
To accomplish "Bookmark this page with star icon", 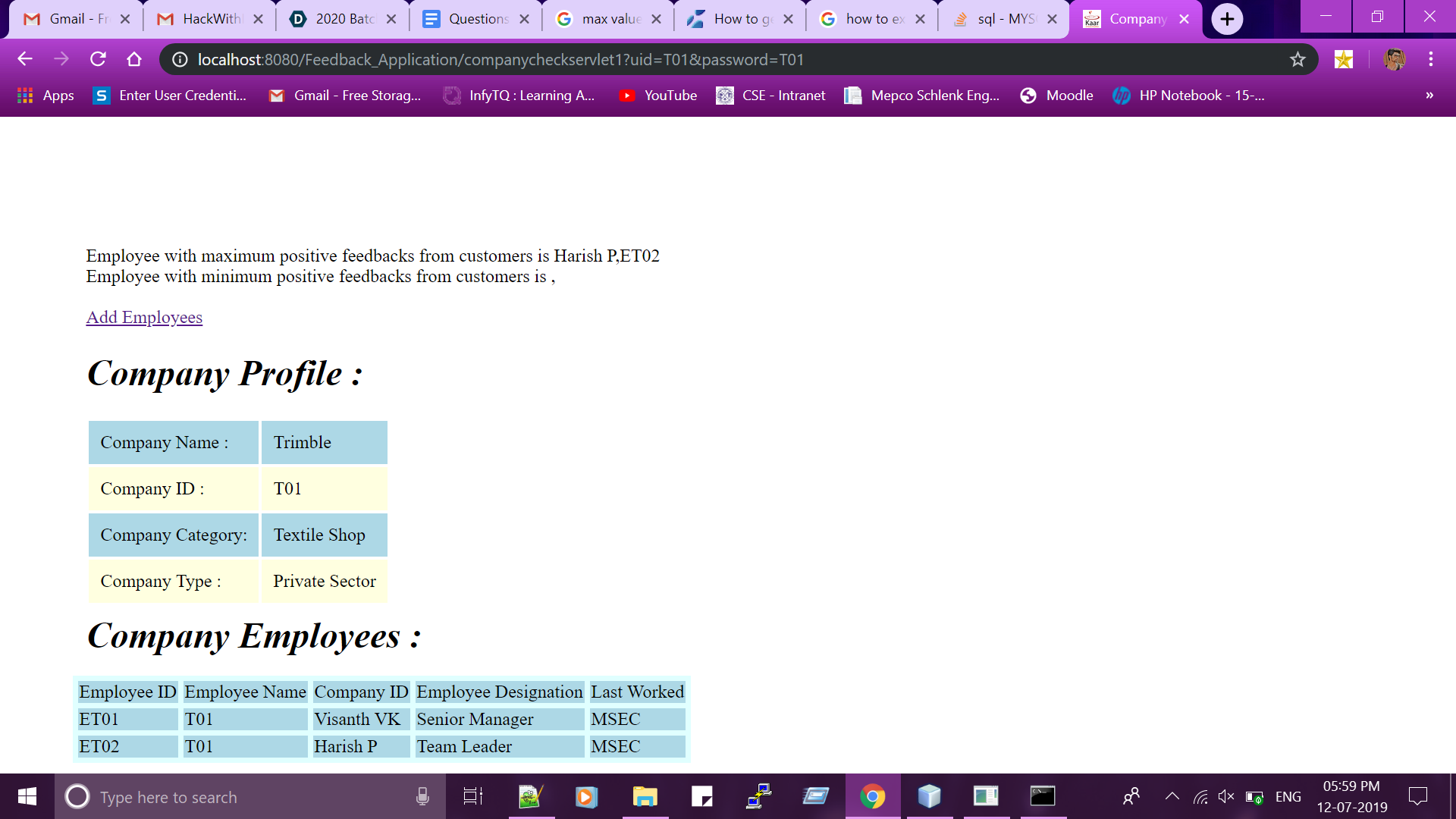I will 1298,59.
